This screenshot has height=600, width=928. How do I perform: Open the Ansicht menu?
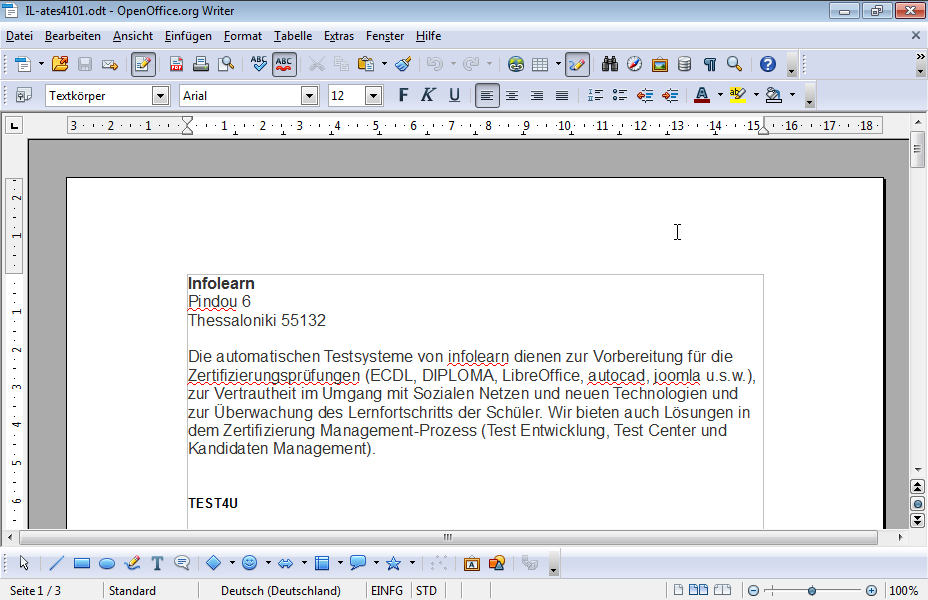[x=133, y=36]
